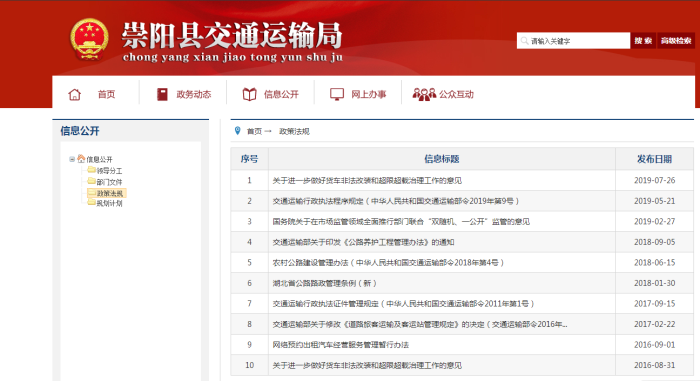Click the national emblem logo
This screenshot has height=381, width=700.
coord(89,39)
